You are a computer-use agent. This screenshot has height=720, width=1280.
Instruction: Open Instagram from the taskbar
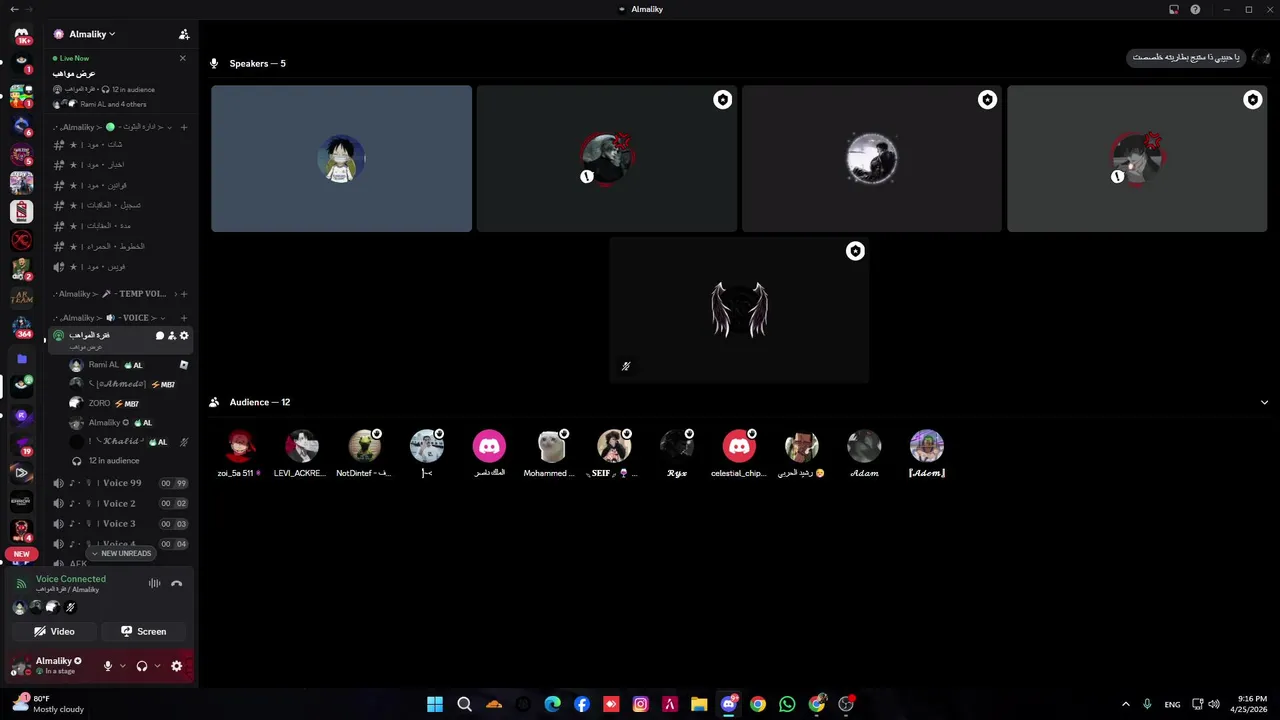641,704
